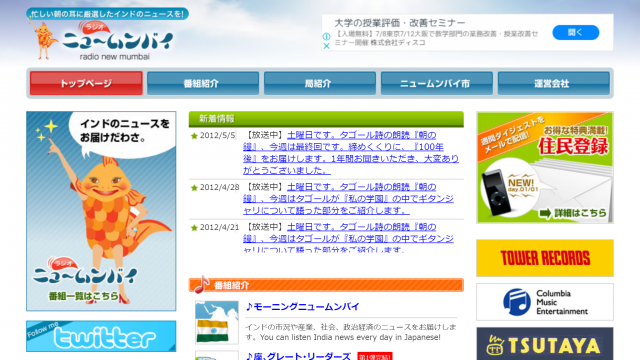The height and width of the screenshot is (360, 640).
Task: Open the ad info circle icon
Action: 327,36
